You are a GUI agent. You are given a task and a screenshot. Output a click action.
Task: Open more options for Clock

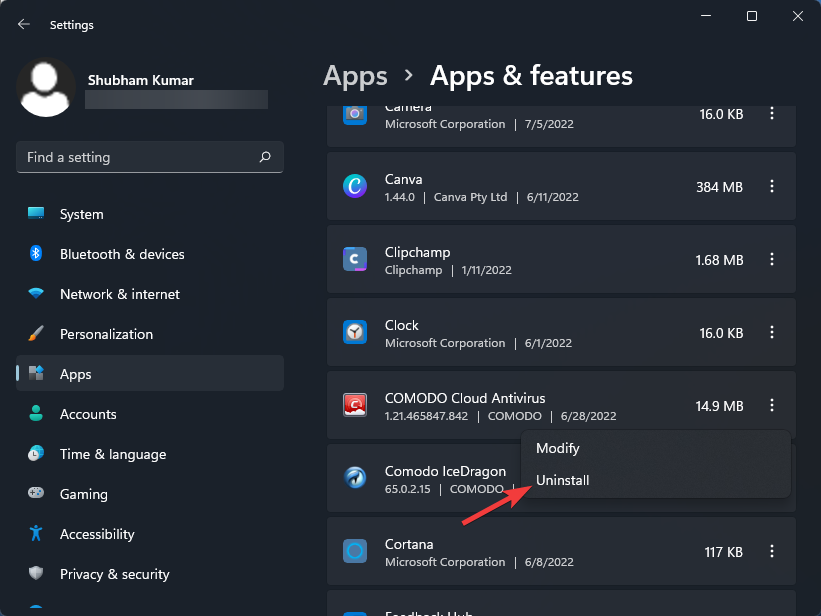pos(771,333)
